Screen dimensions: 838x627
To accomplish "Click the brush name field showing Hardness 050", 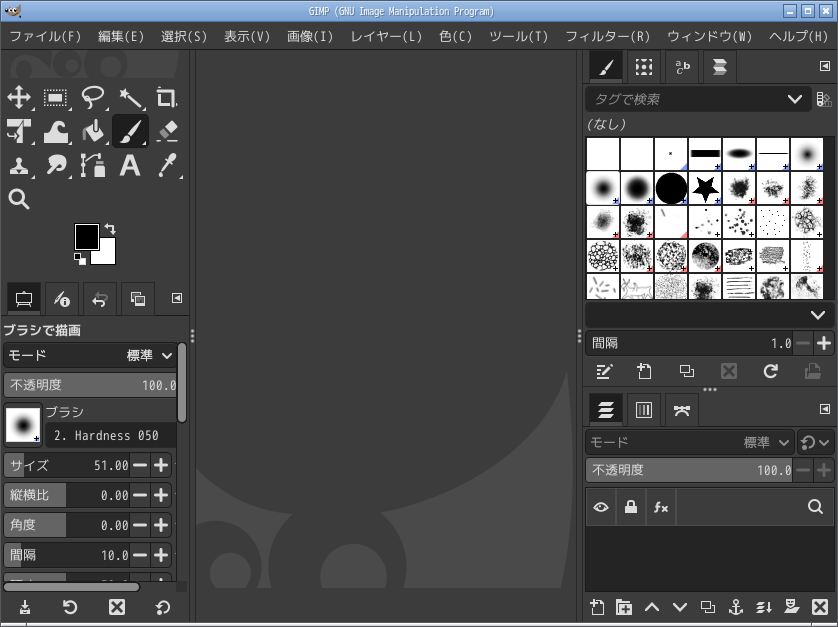I will point(110,436).
